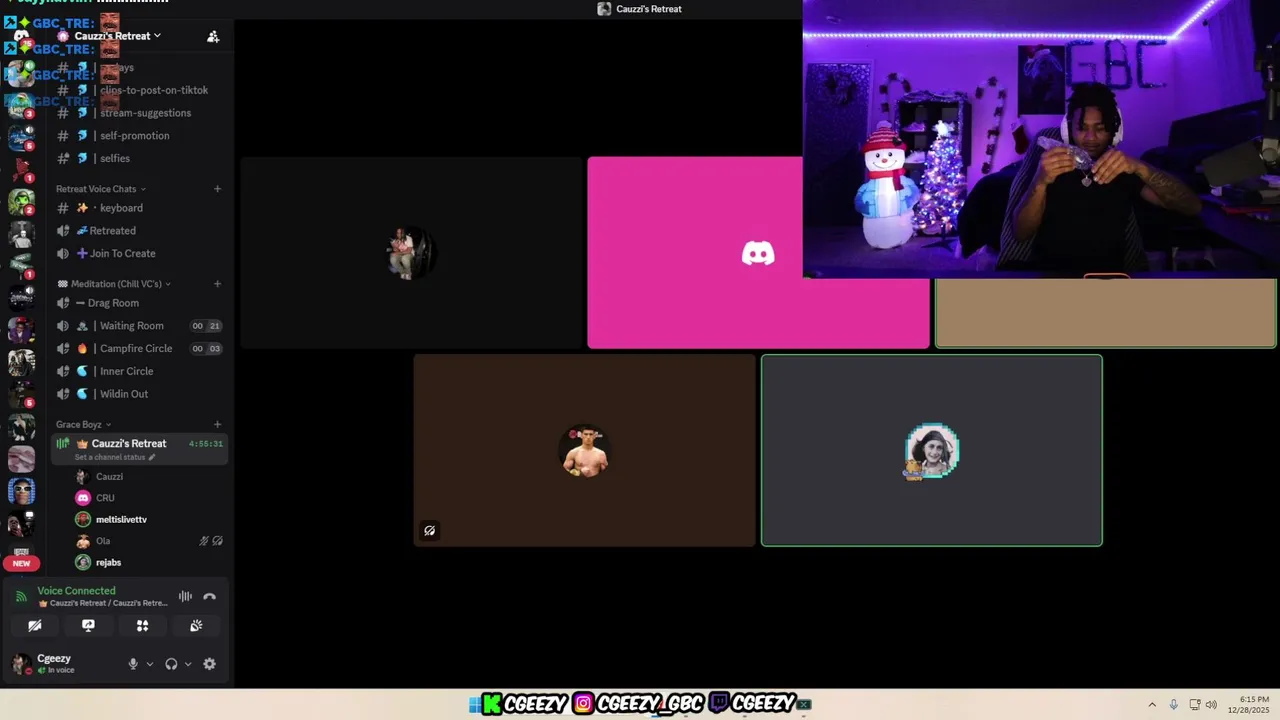Deafen with the headphones icon
1280x720 pixels.
[171, 664]
